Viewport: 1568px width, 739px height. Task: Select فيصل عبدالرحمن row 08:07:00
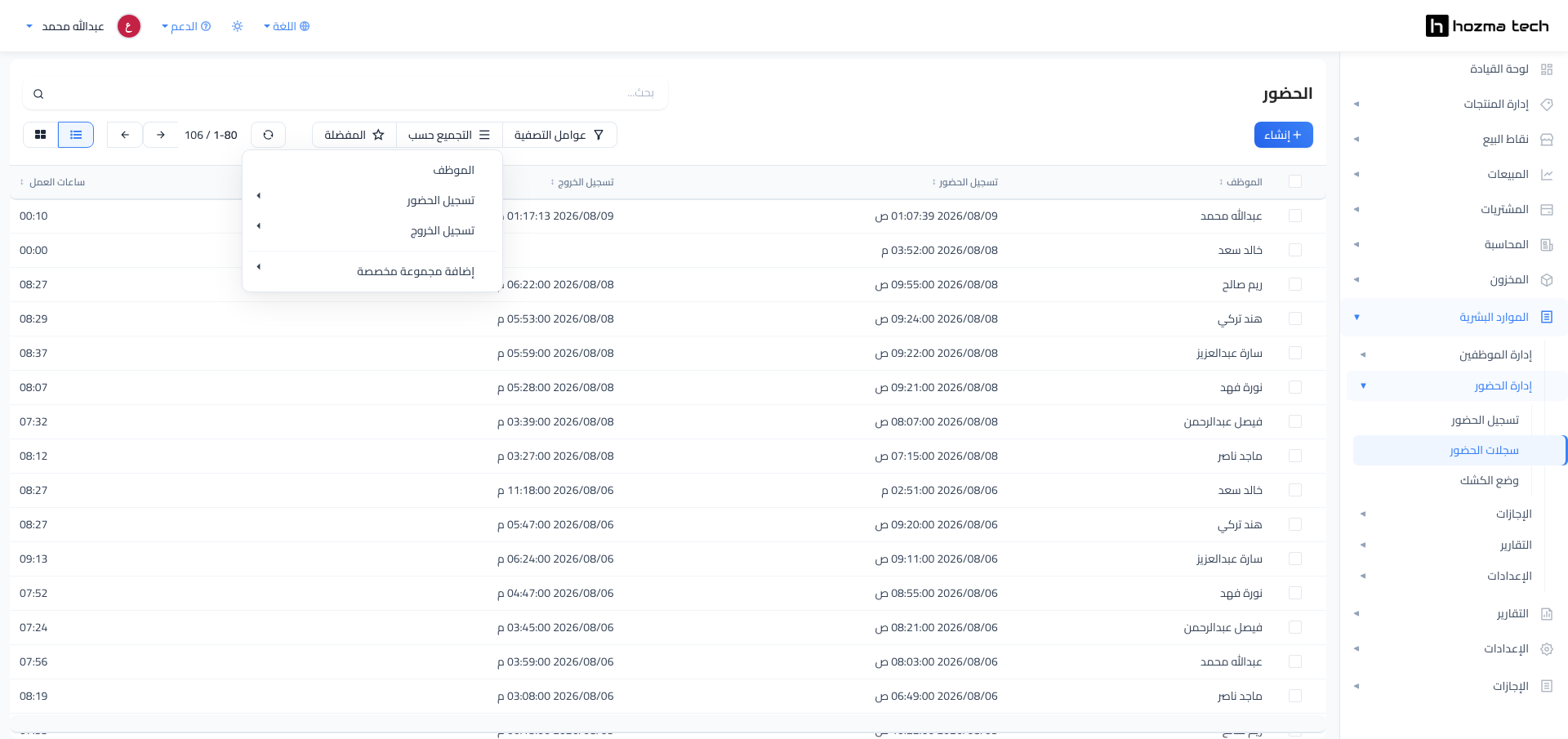pos(1295,421)
